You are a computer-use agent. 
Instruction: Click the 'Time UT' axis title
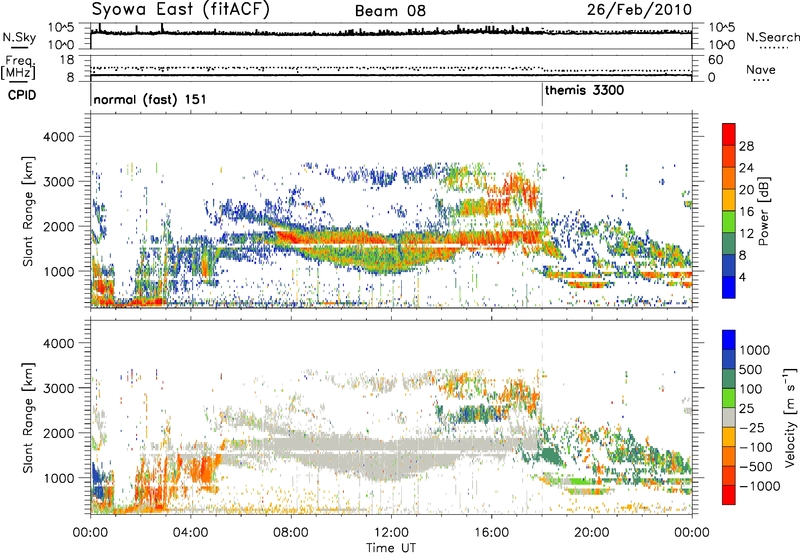coord(391,548)
